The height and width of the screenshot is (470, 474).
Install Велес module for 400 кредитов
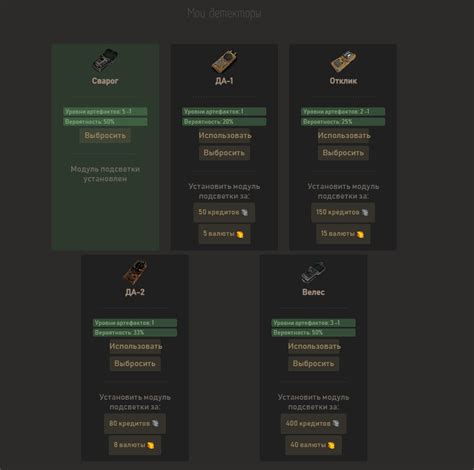tap(313, 424)
